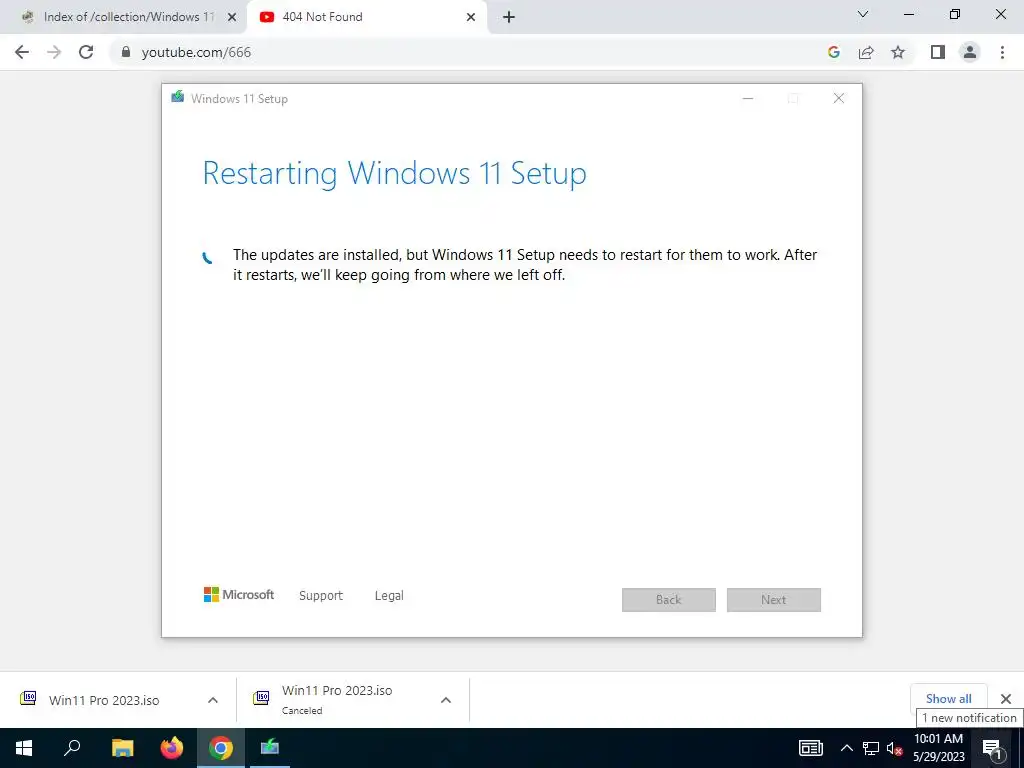Open the Windows Start menu
This screenshot has height=768, width=1024.
24,748
